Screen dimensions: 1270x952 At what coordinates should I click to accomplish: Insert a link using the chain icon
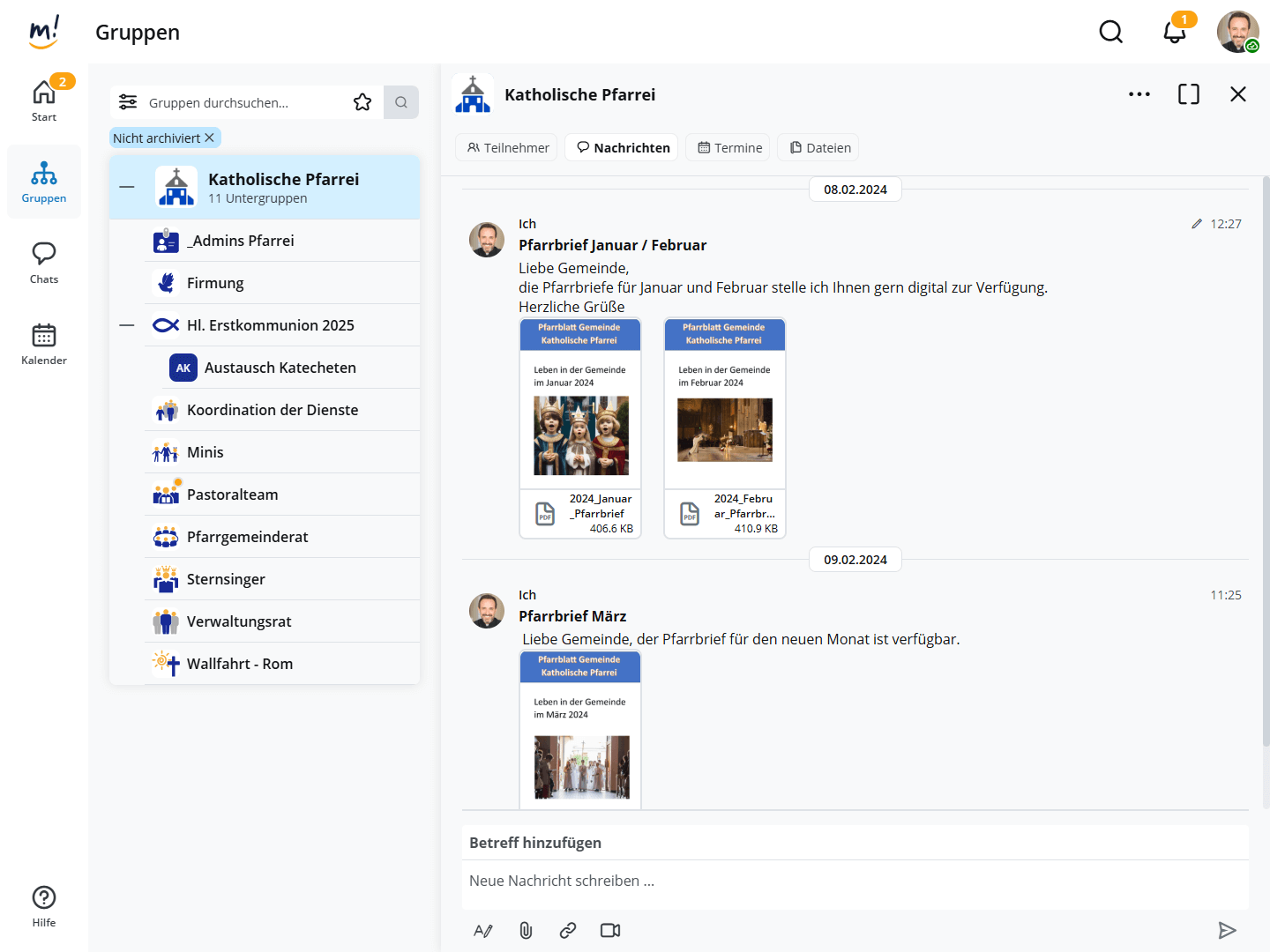568,930
